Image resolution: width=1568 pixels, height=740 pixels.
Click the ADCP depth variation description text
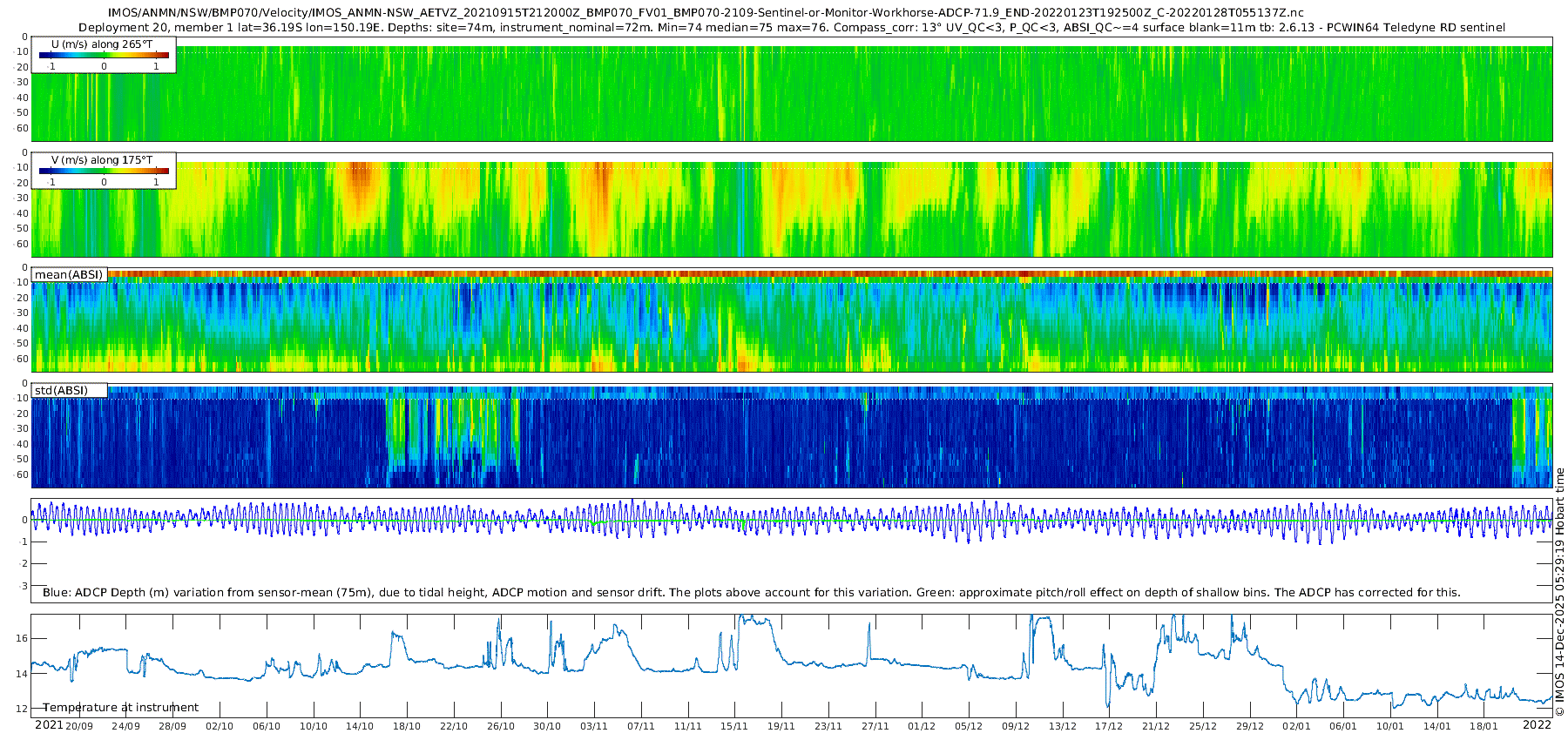[x=751, y=593]
